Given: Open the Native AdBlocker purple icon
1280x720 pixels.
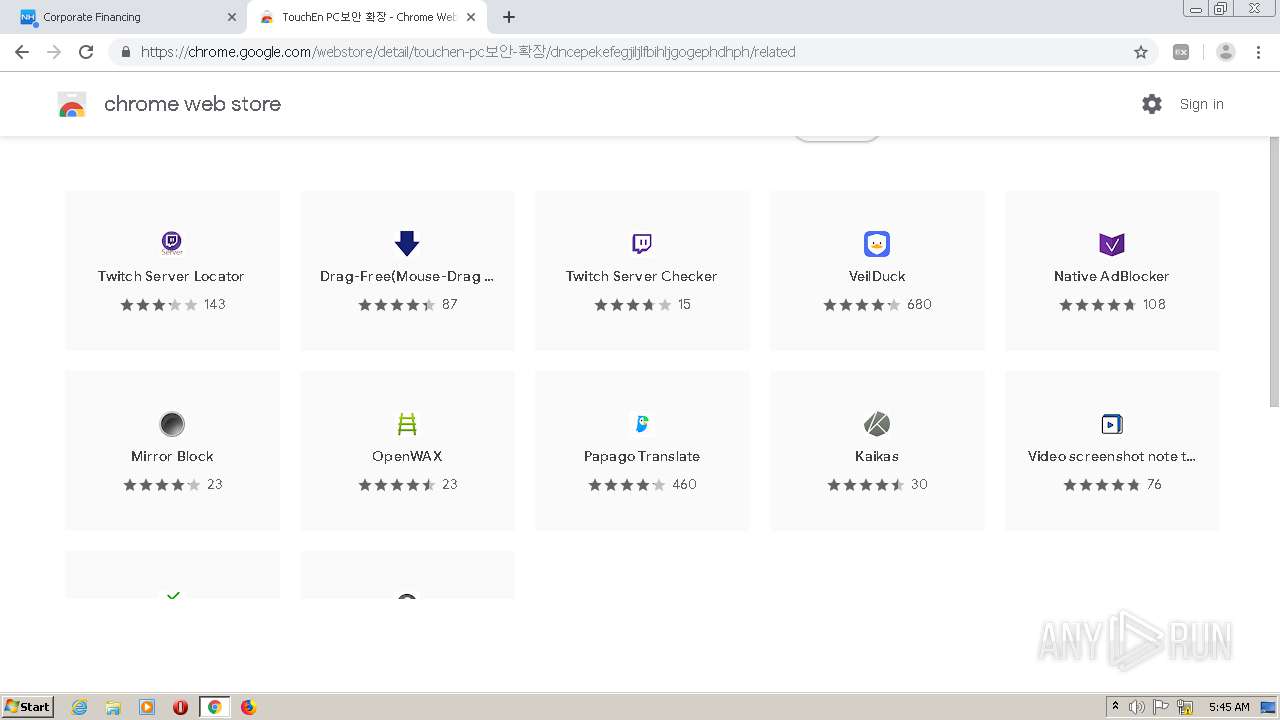Looking at the screenshot, I should (1112, 243).
